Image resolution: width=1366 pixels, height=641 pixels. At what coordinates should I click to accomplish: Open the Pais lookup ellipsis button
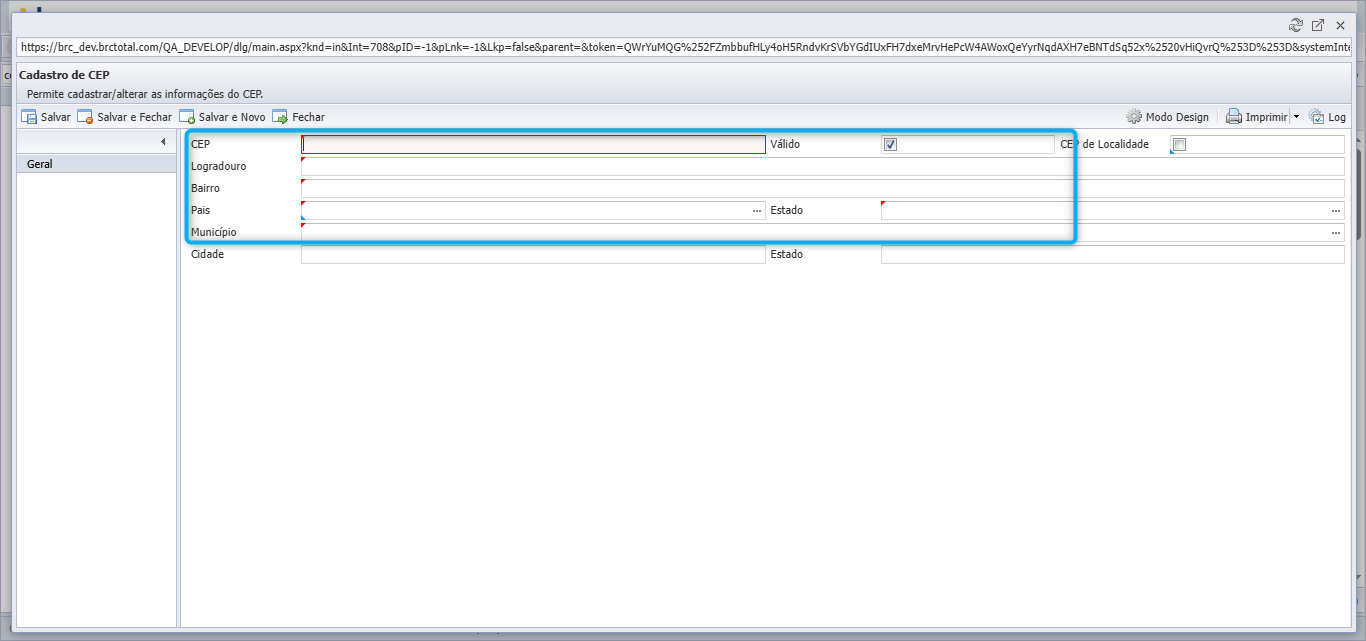tap(757, 211)
